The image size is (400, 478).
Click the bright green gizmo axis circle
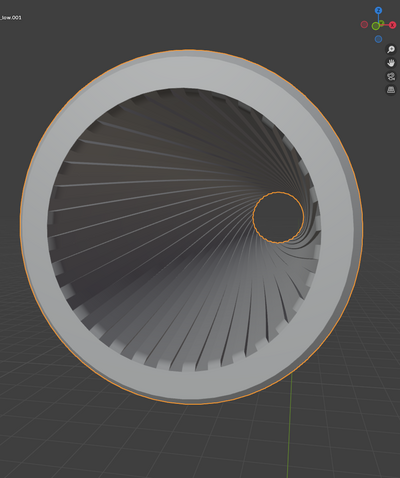coord(376,26)
